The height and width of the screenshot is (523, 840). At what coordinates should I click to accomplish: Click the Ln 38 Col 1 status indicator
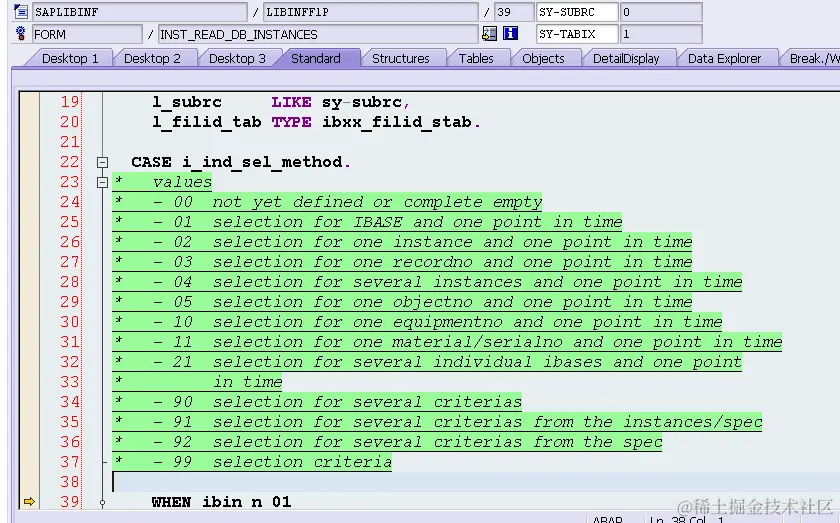pos(686,520)
